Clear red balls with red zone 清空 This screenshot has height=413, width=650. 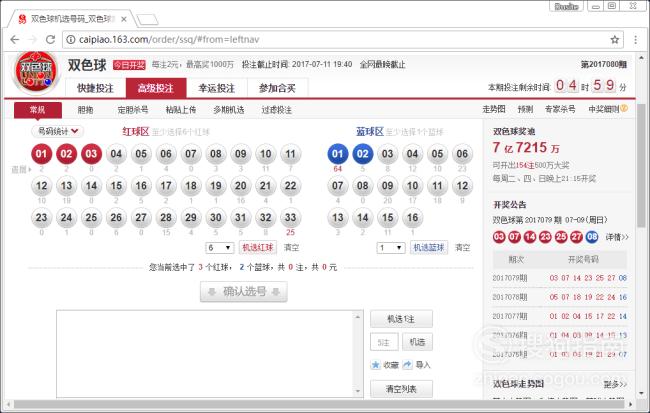(x=291, y=248)
